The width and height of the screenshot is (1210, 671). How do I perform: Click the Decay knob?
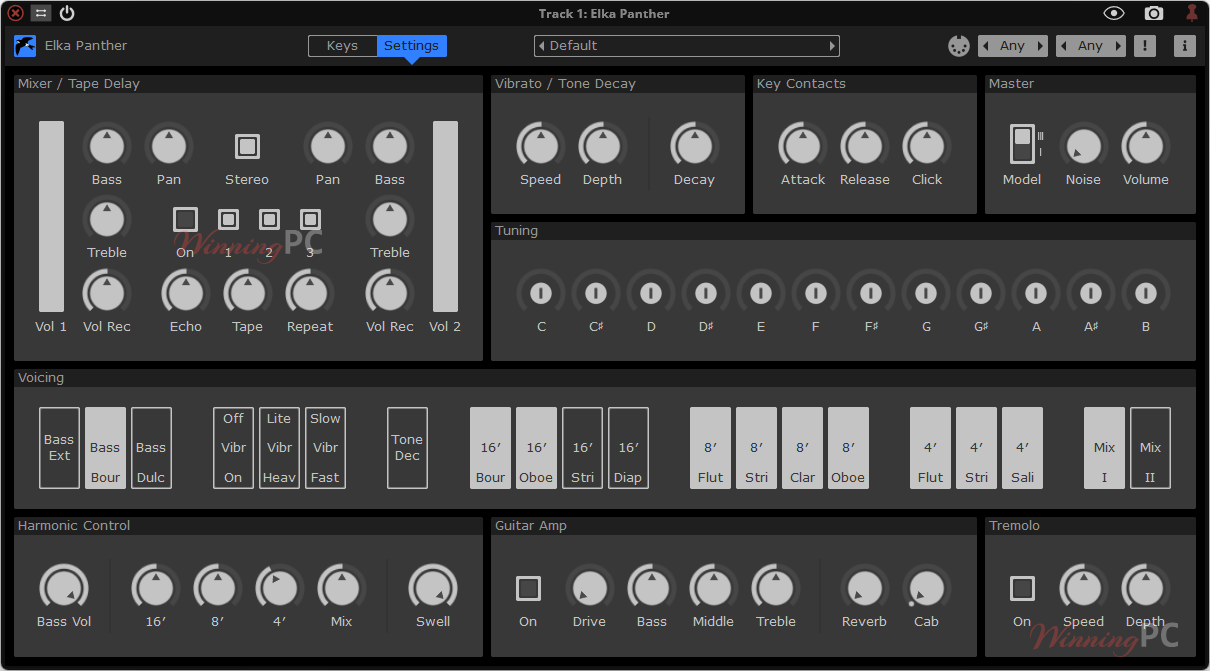(x=694, y=146)
